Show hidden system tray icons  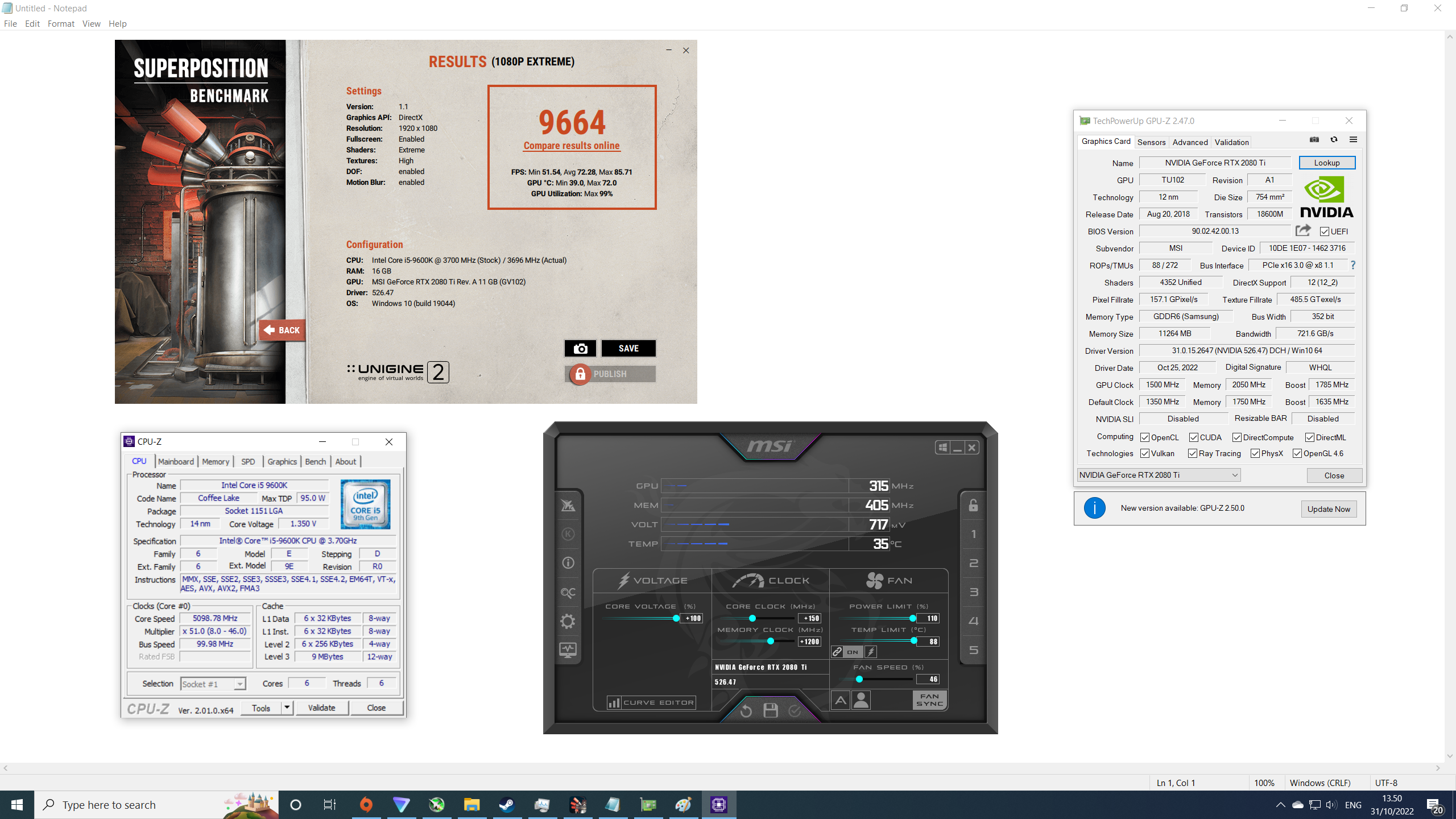tap(1280, 805)
